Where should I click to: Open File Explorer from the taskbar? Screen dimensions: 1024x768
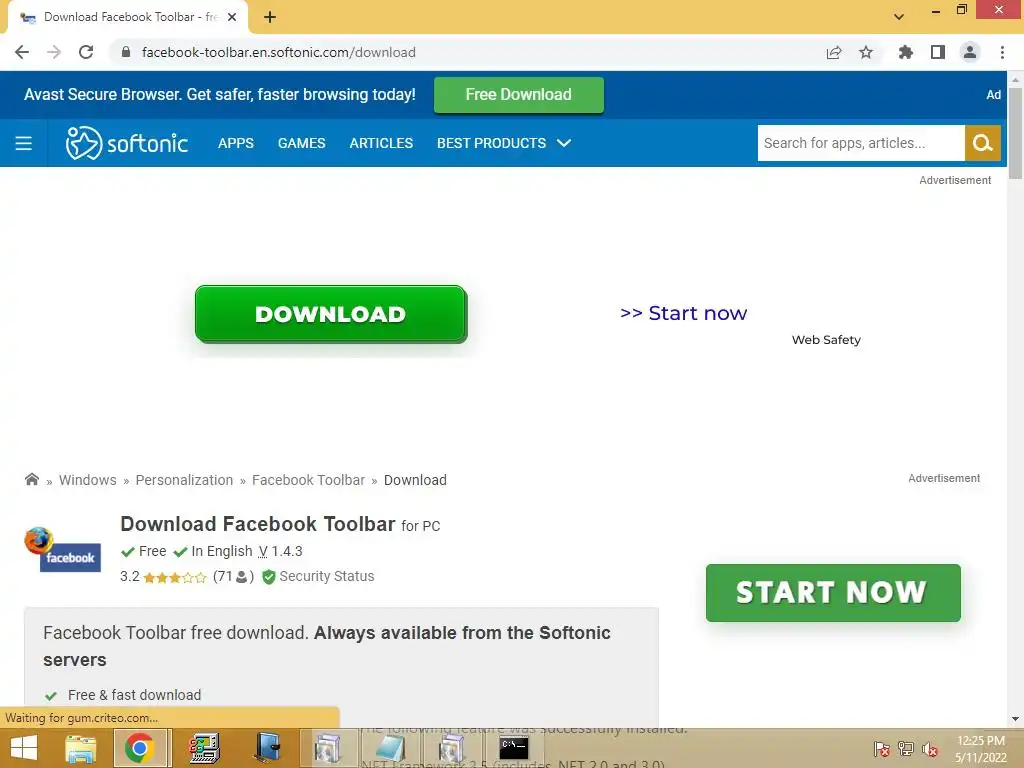[80, 748]
